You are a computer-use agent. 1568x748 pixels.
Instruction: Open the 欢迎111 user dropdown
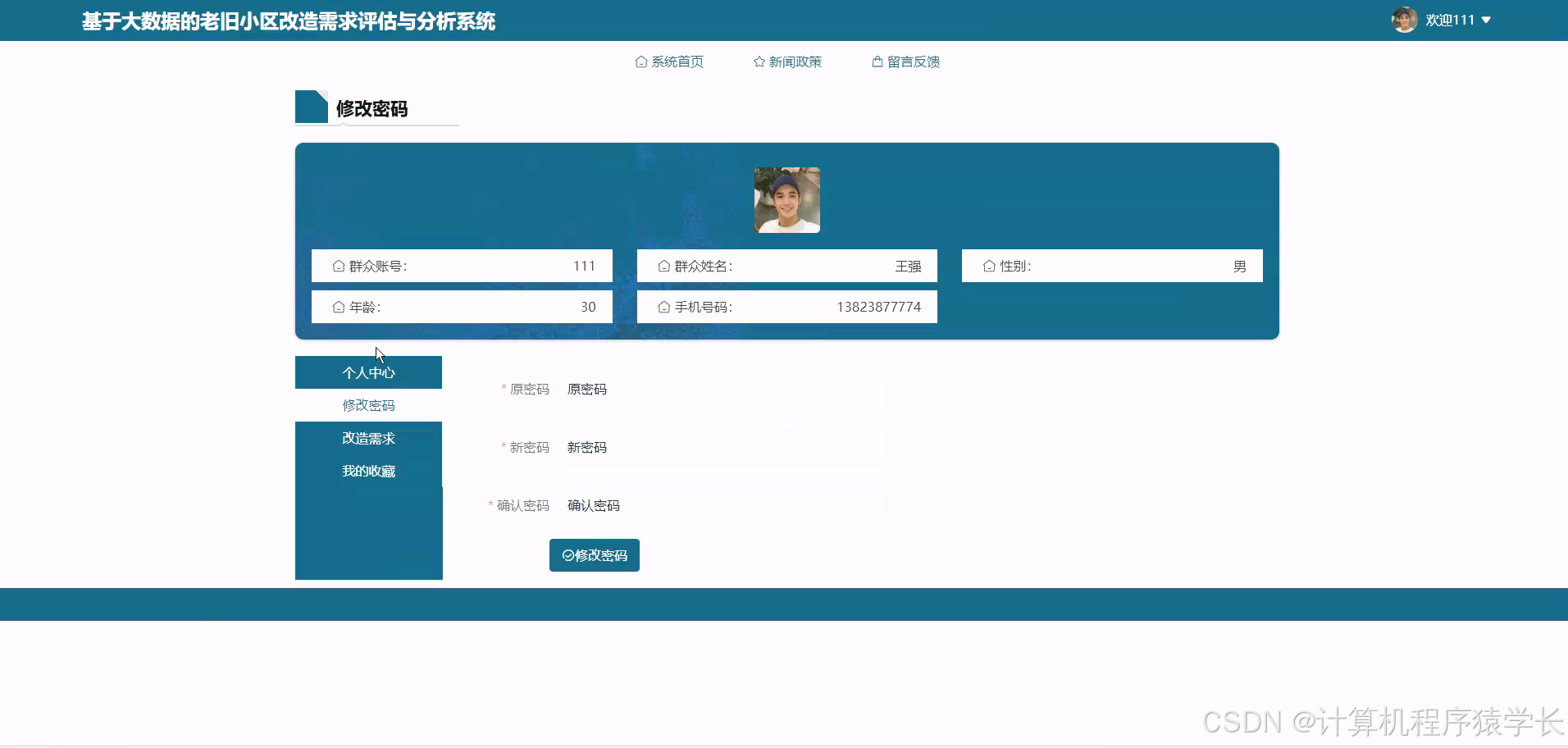pyautogui.click(x=1451, y=20)
